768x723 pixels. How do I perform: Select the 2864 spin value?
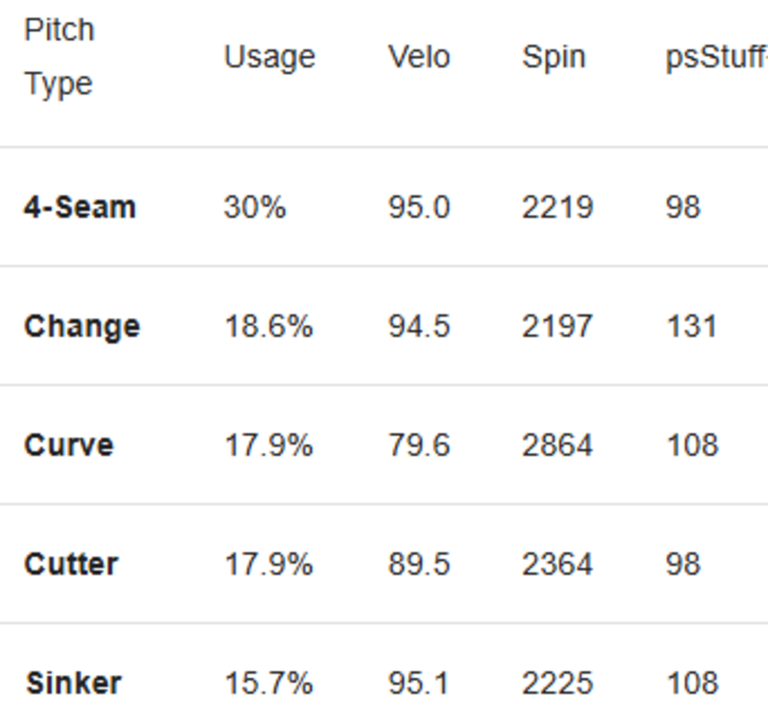click(557, 445)
